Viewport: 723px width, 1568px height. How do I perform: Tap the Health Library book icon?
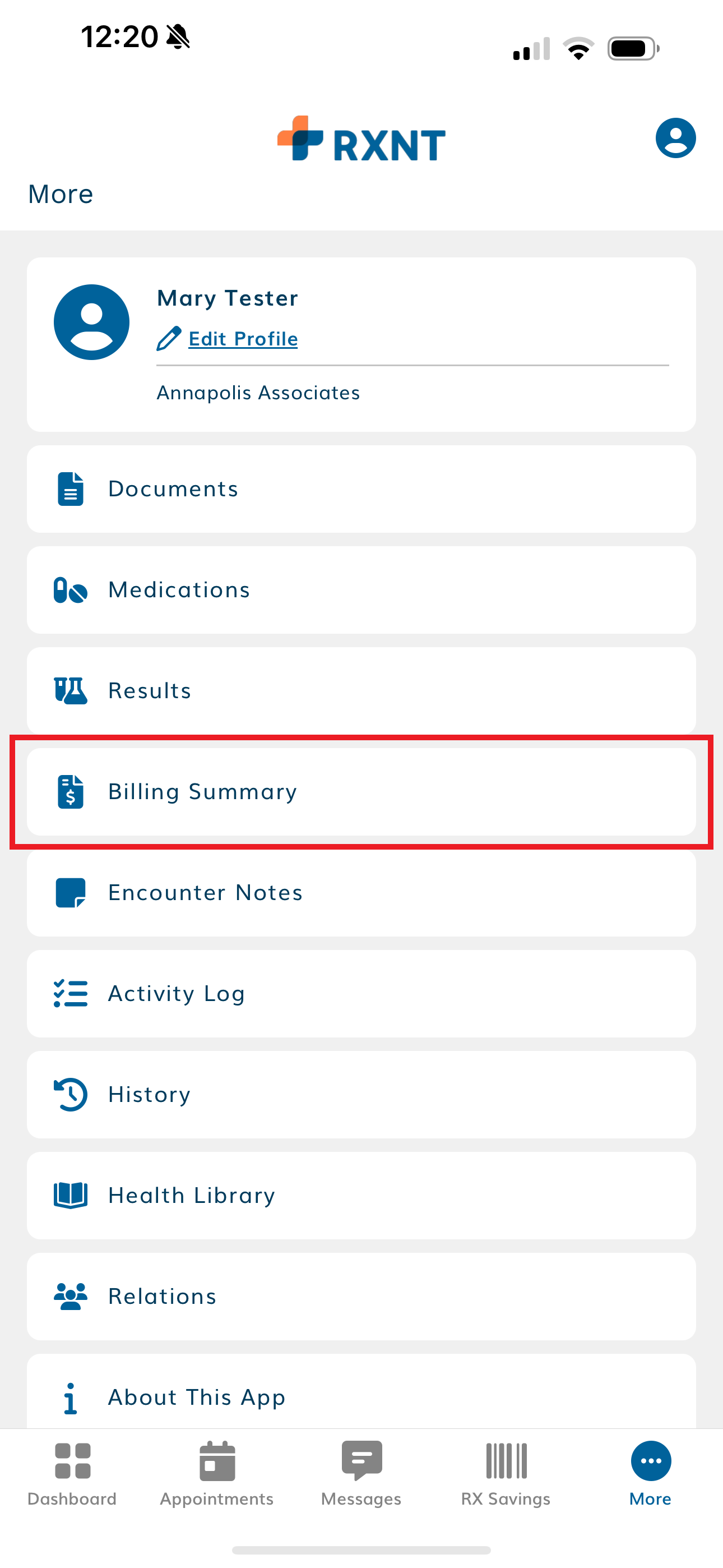click(71, 1195)
